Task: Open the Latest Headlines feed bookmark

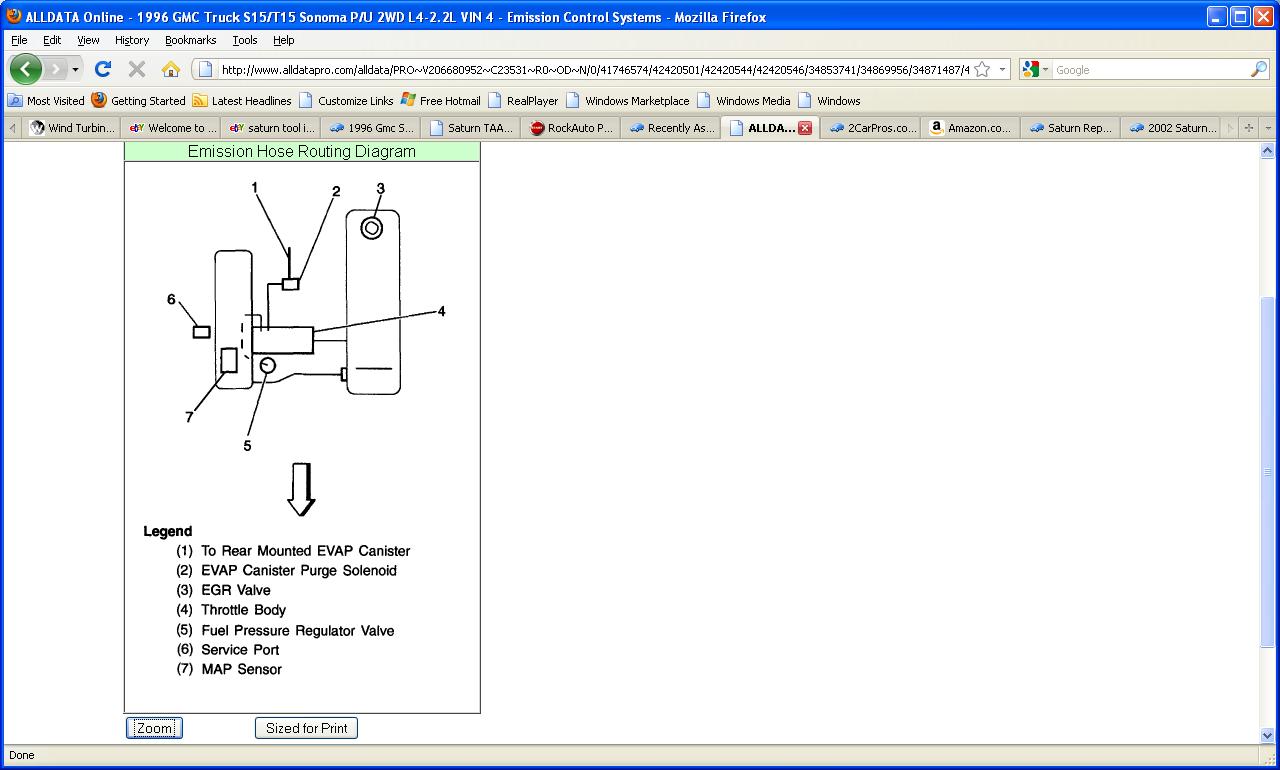Action: (242, 100)
